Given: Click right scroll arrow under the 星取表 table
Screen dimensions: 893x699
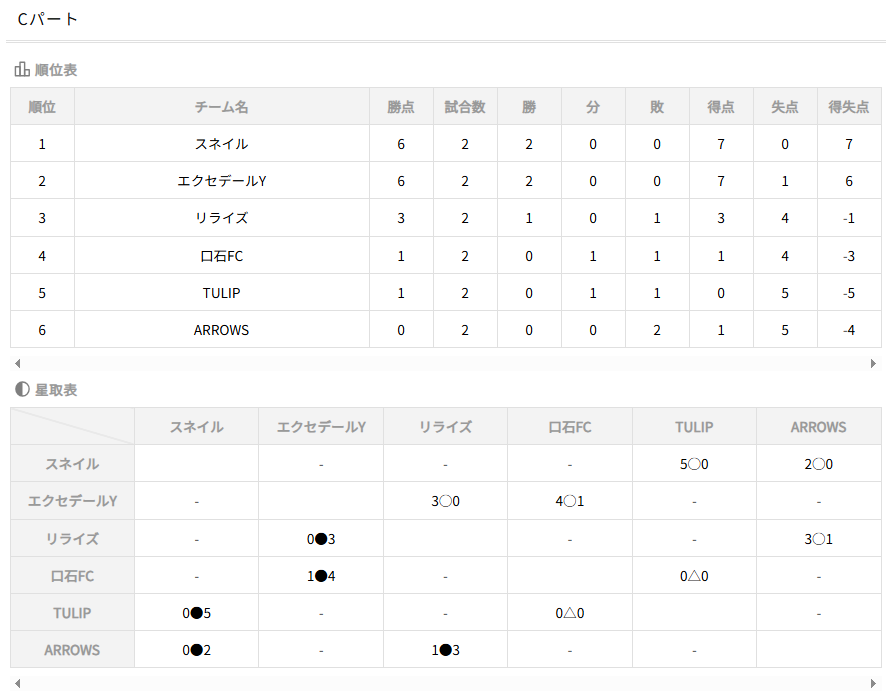Looking at the screenshot, I should coord(874,684).
